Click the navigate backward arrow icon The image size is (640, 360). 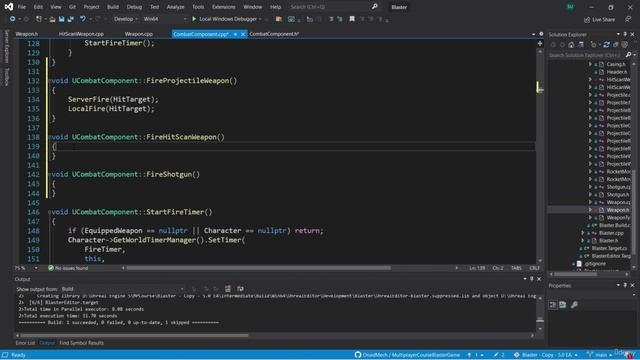12,19
